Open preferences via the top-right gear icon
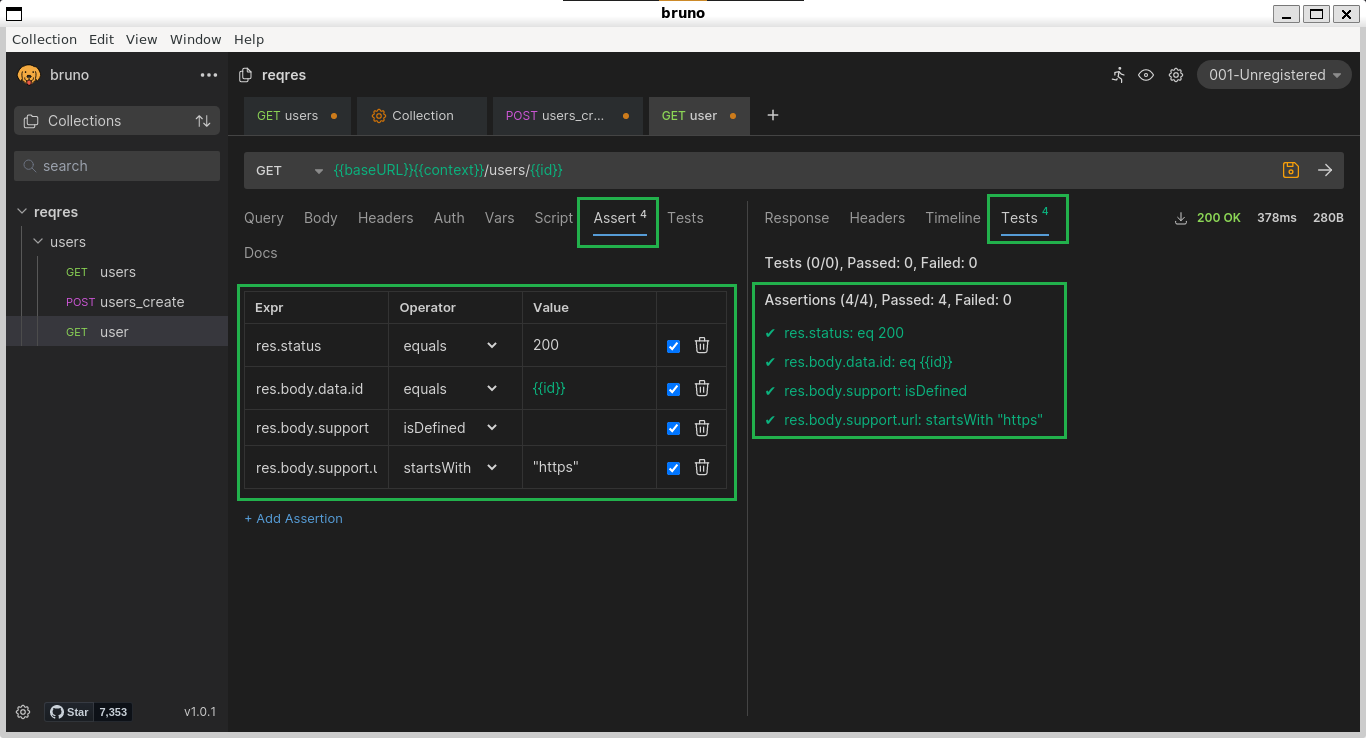The image size is (1366, 738). pyautogui.click(x=1176, y=75)
